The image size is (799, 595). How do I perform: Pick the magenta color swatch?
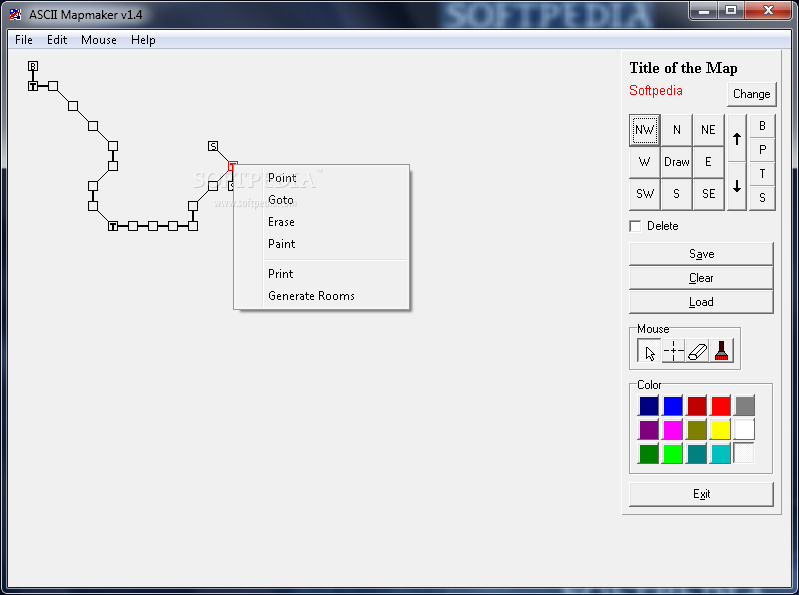(673, 430)
